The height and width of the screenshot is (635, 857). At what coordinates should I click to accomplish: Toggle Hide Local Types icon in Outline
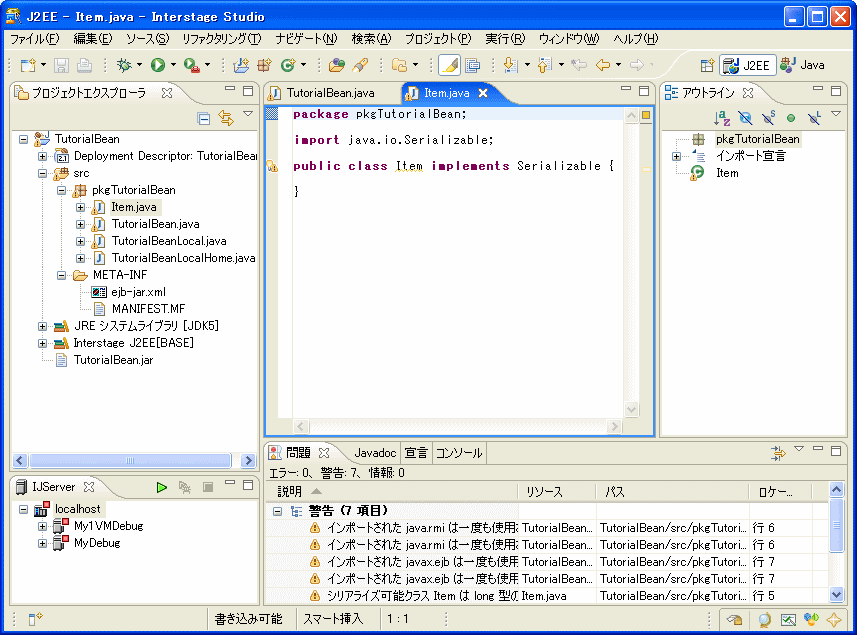pos(814,117)
